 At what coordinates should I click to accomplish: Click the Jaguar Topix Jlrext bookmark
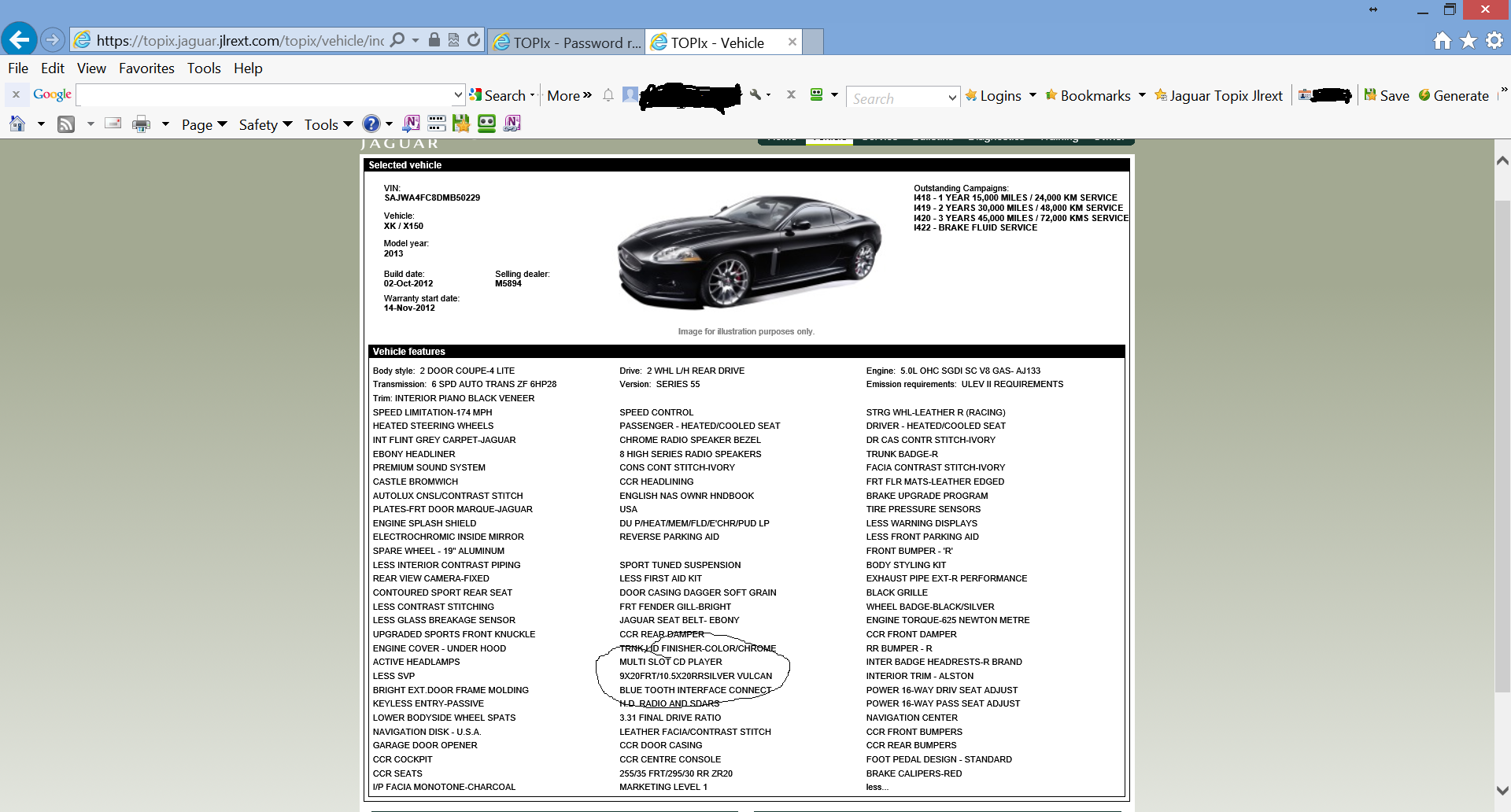click(x=1218, y=95)
